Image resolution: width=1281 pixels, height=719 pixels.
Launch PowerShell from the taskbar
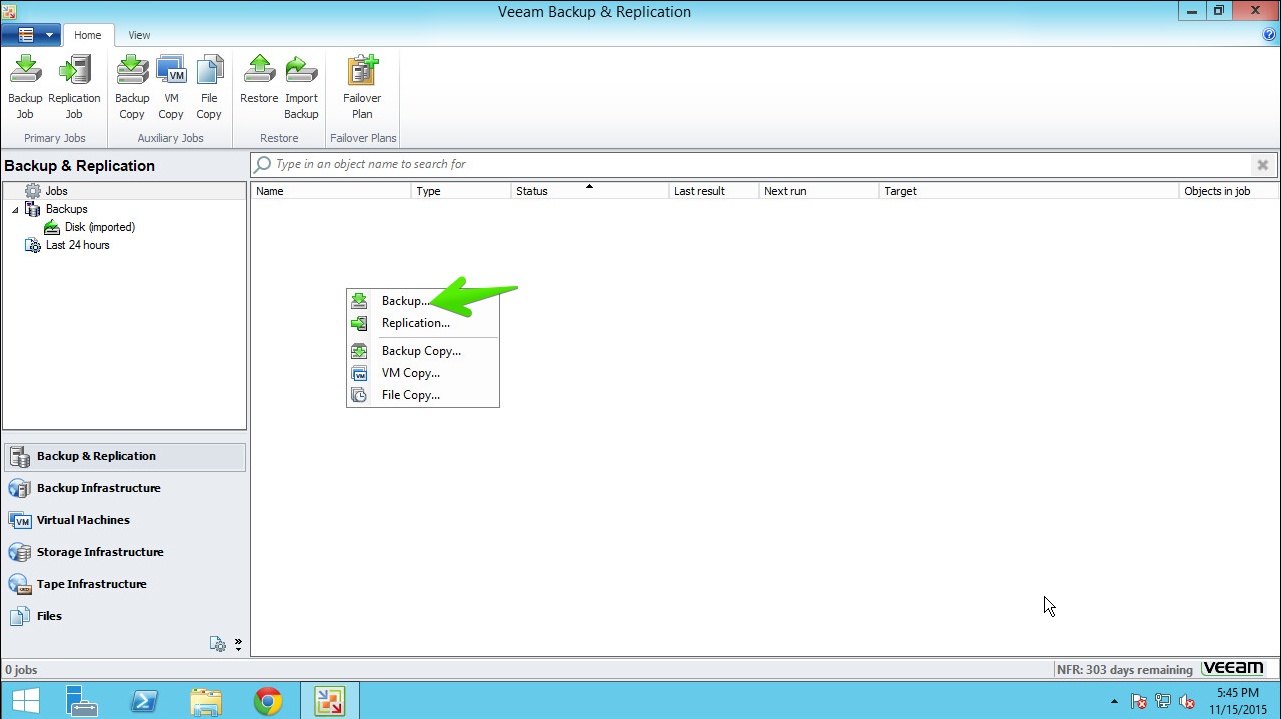pos(144,700)
